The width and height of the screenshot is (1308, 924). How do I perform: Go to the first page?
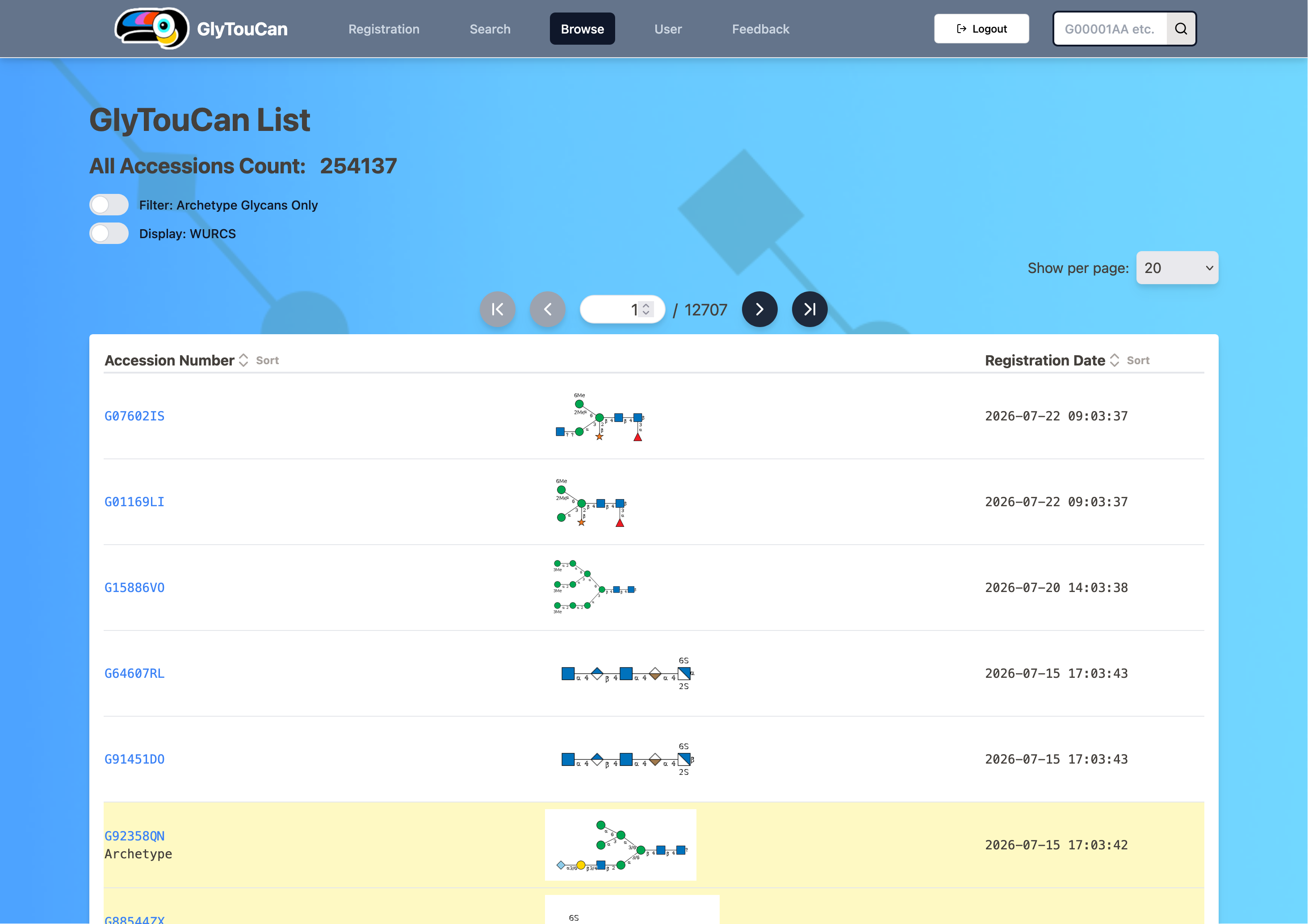click(x=497, y=309)
